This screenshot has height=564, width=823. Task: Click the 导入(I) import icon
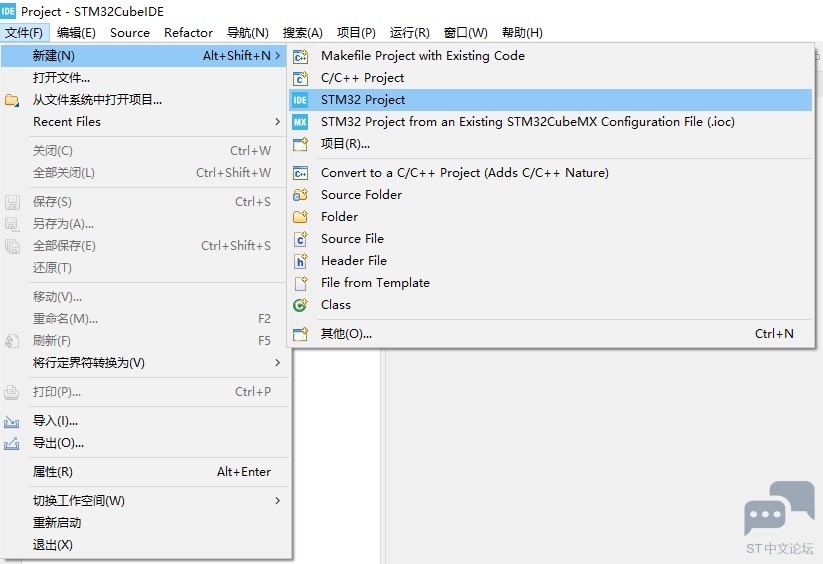click(12, 421)
